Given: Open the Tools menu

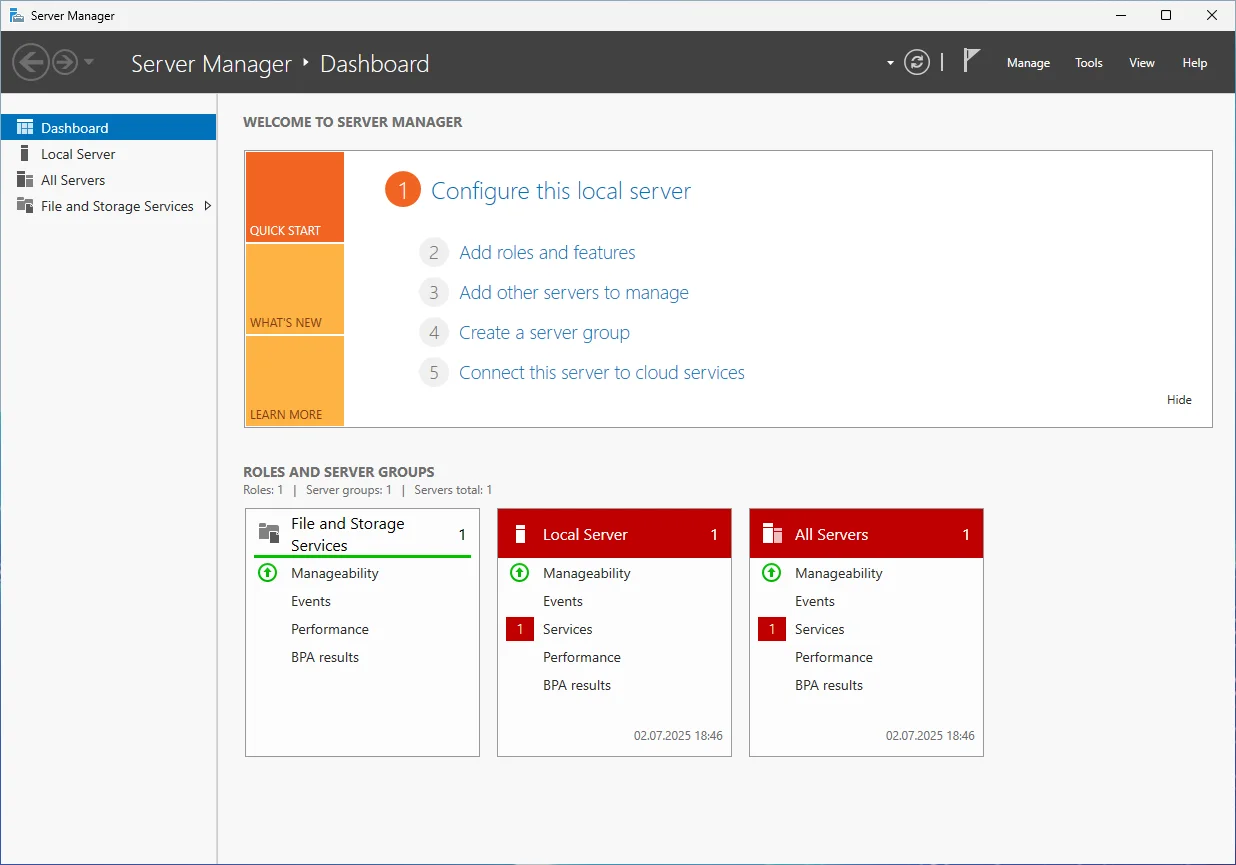Looking at the screenshot, I should pos(1089,63).
